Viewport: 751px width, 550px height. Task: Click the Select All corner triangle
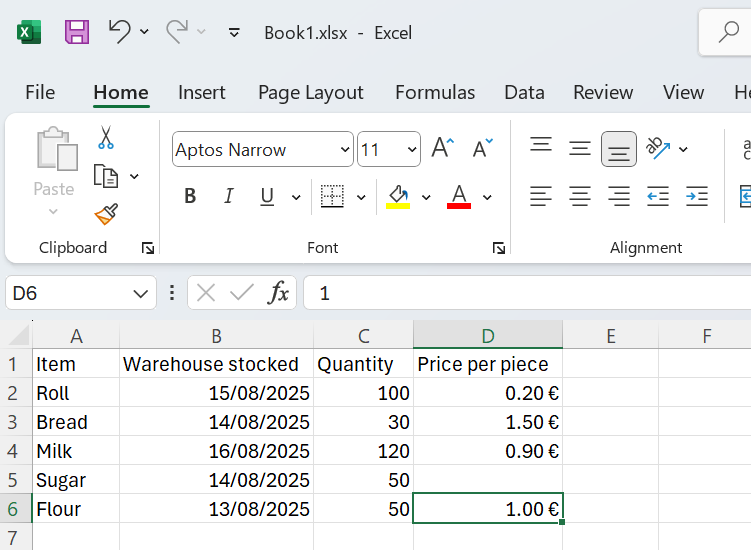click(19, 335)
